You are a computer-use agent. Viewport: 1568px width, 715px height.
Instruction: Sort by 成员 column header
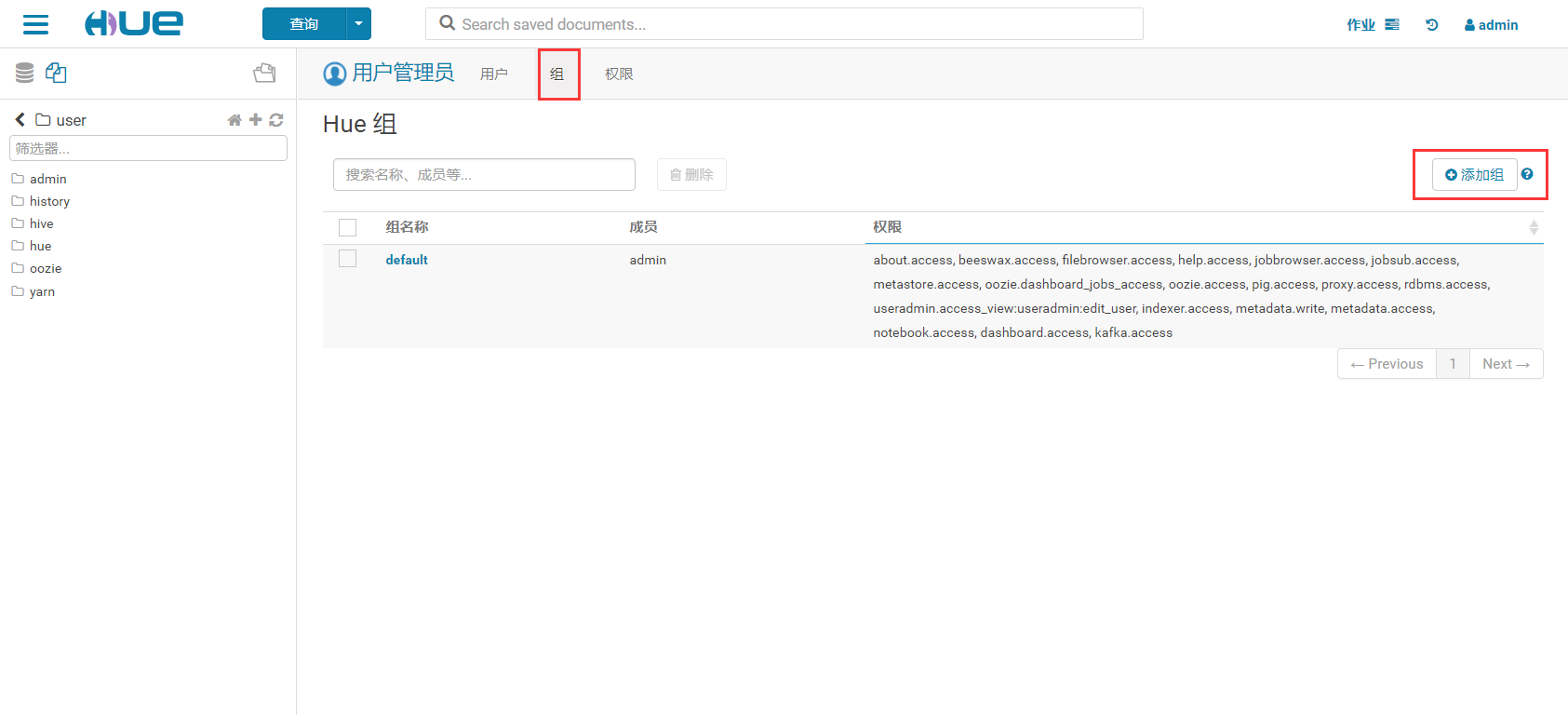643,227
